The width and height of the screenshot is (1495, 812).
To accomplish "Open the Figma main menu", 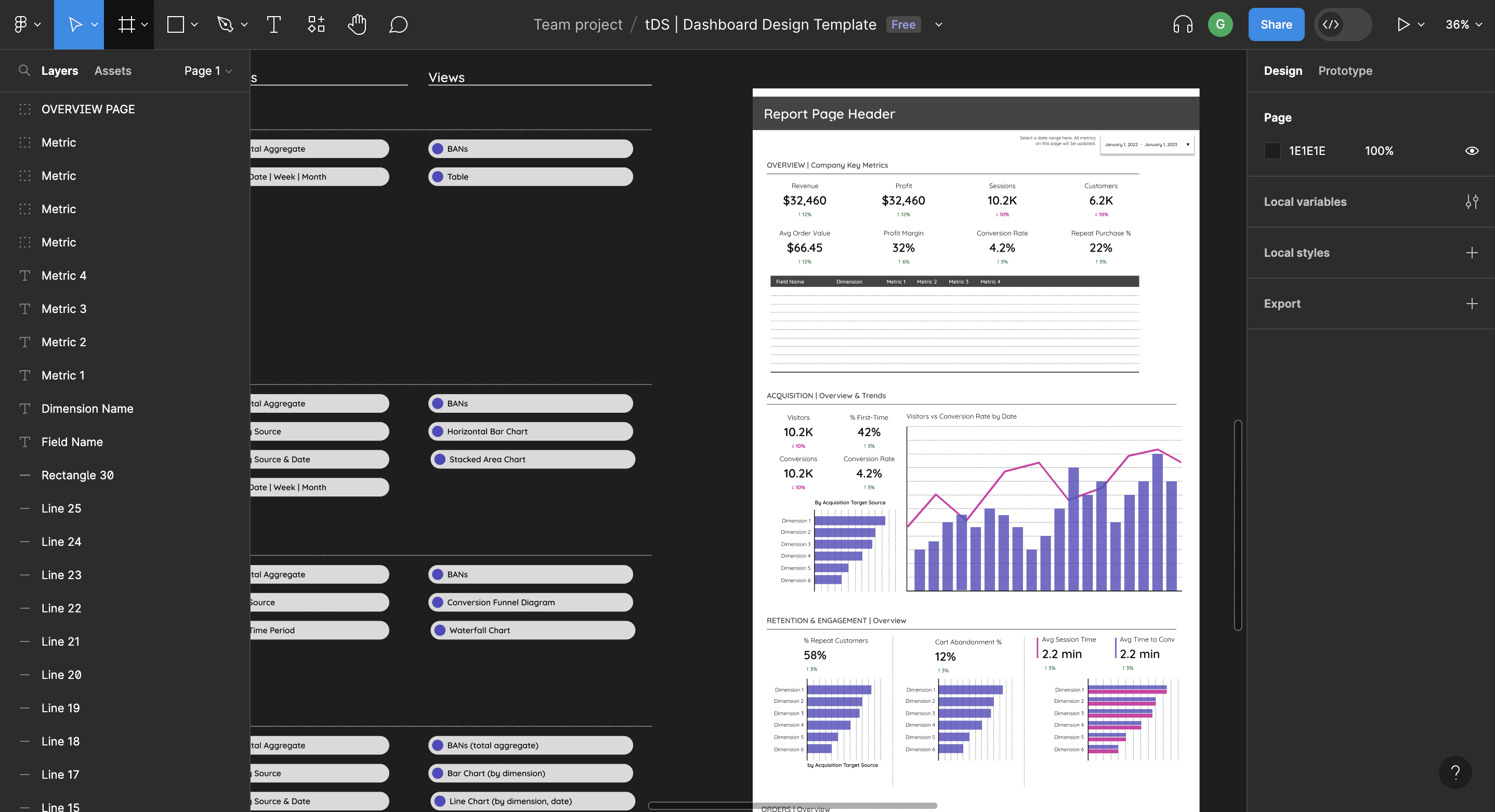I will (x=26, y=24).
